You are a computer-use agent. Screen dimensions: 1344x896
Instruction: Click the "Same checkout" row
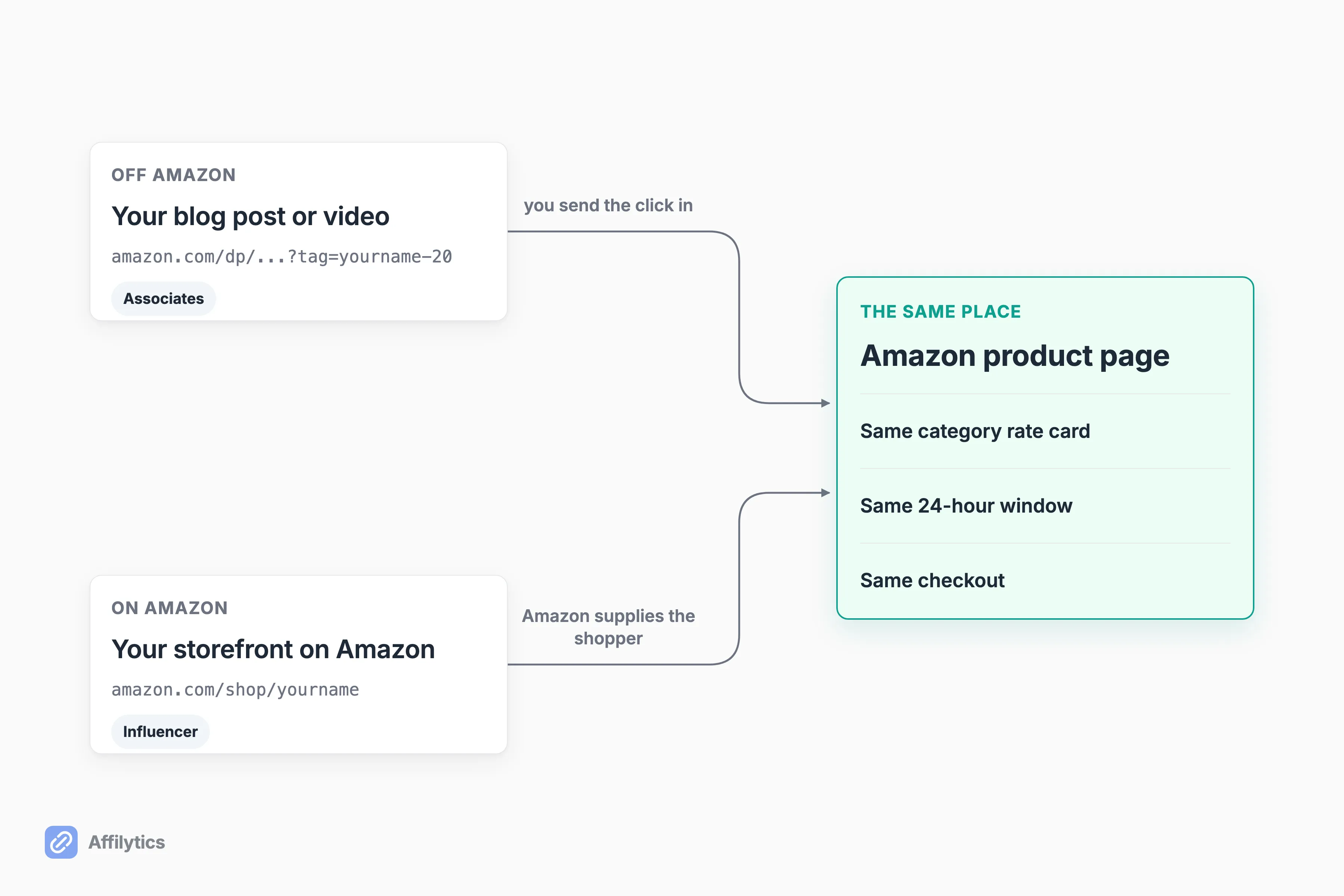(x=1045, y=581)
